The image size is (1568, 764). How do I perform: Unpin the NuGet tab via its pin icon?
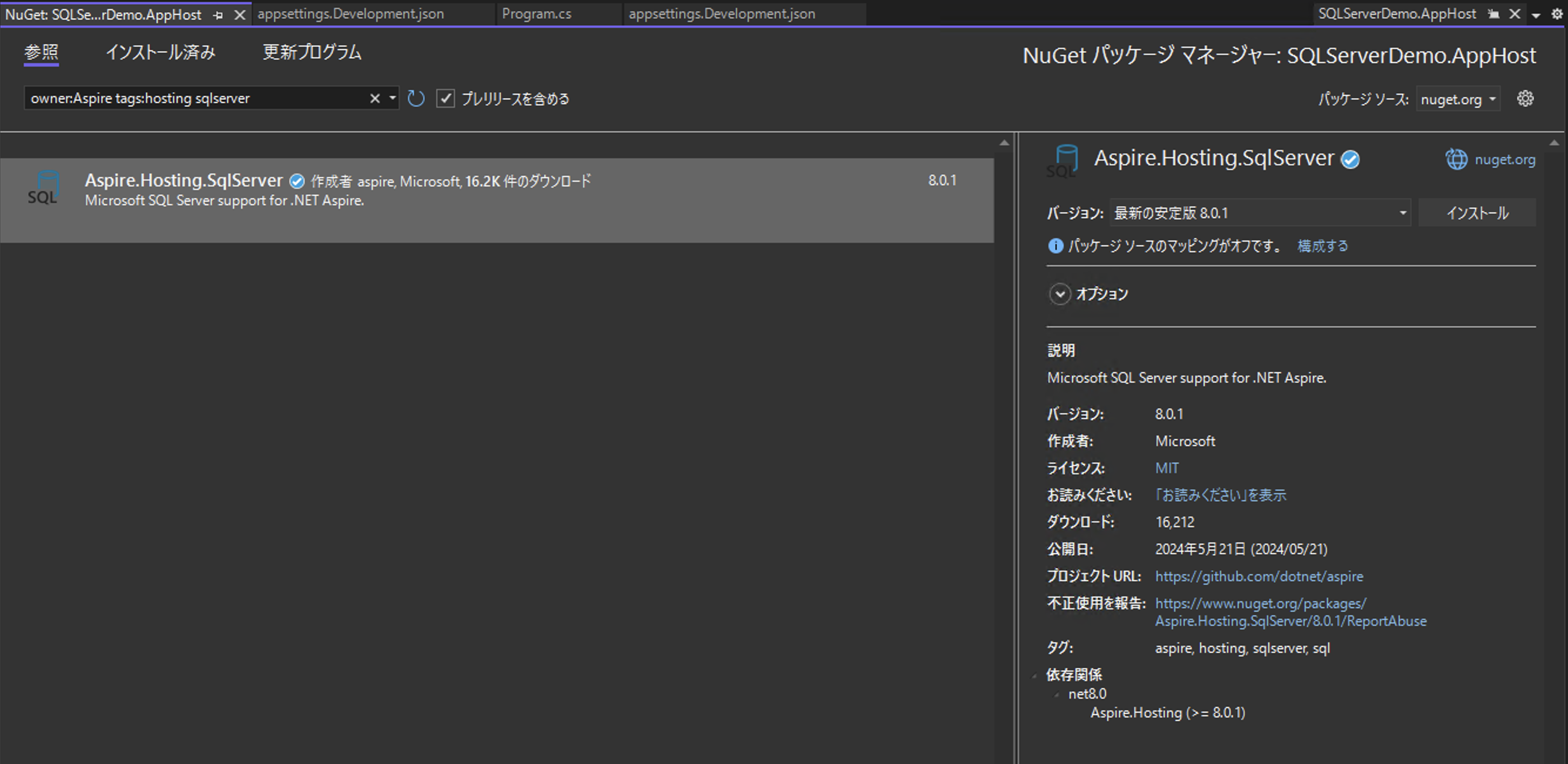point(217,14)
